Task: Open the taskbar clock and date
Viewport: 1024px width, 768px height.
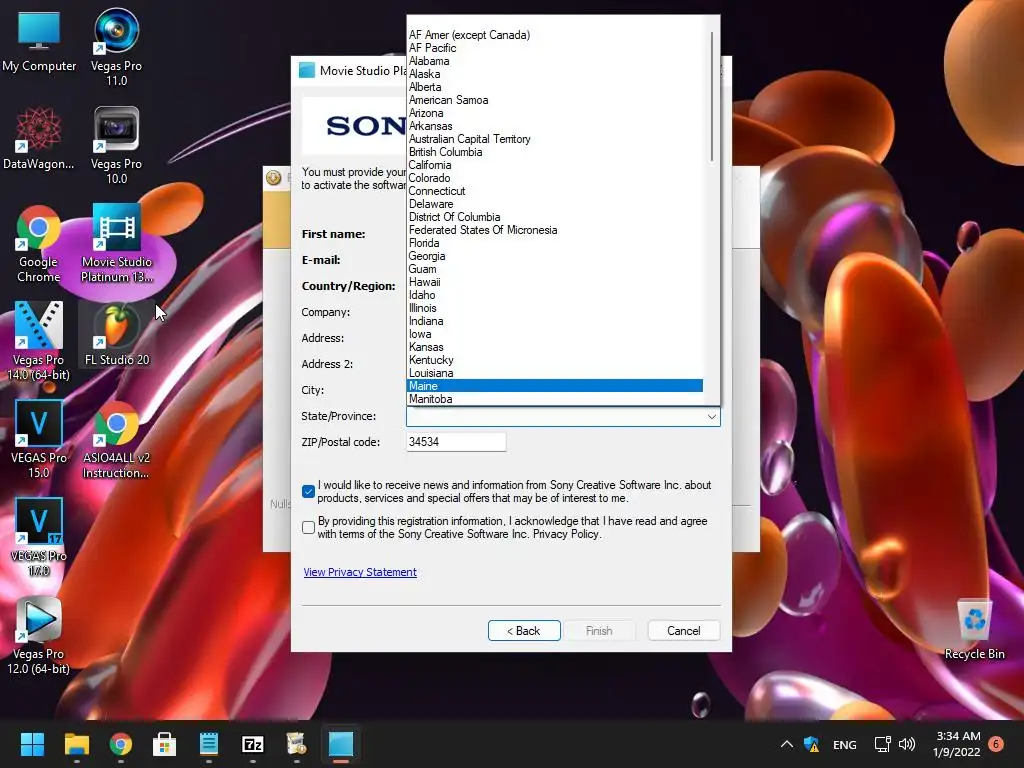Action: coord(957,744)
